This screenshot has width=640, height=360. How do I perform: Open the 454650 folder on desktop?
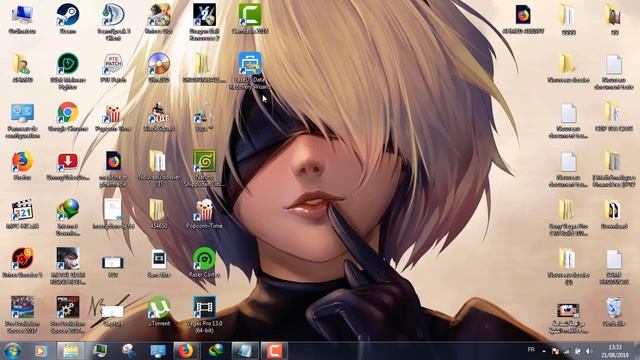159,213
